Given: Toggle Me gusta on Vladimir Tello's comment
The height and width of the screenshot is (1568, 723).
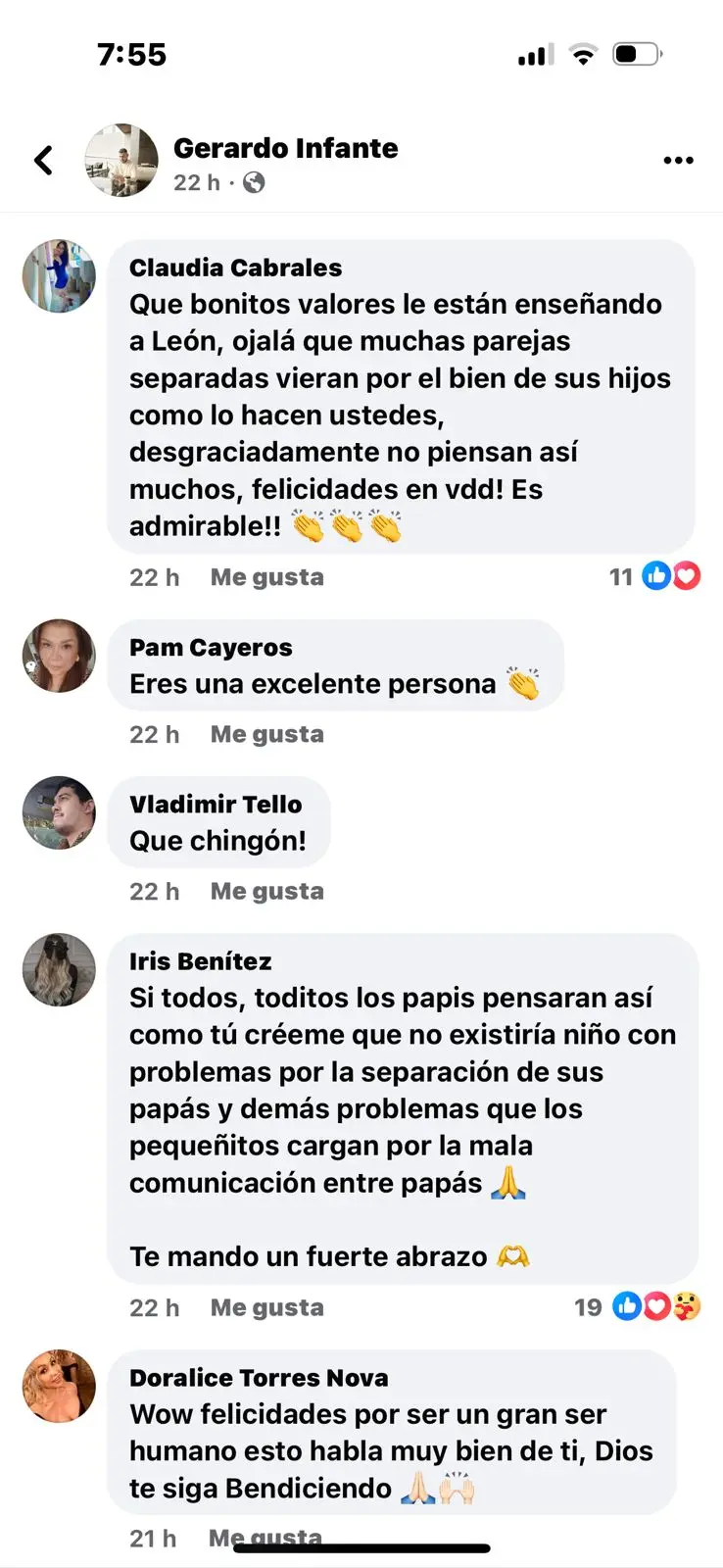Looking at the screenshot, I should click(x=266, y=891).
